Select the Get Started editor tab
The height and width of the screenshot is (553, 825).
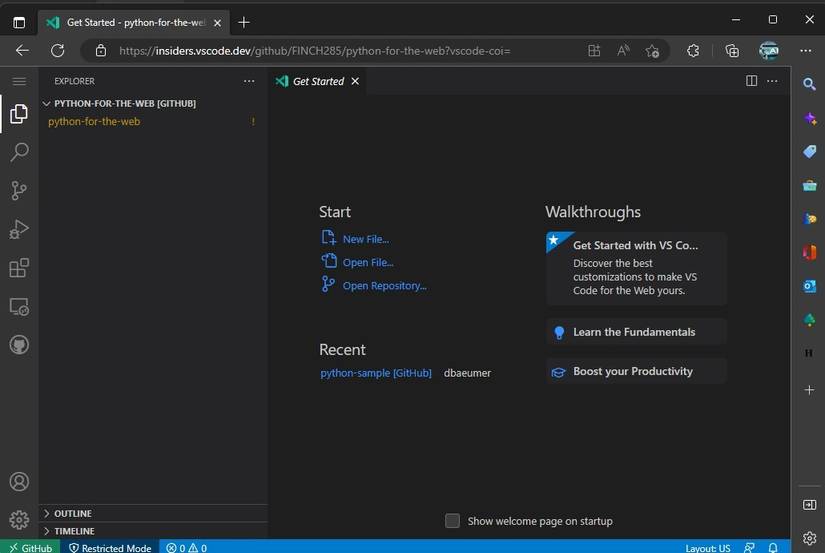pyautogui.click(x=317, y=81)
